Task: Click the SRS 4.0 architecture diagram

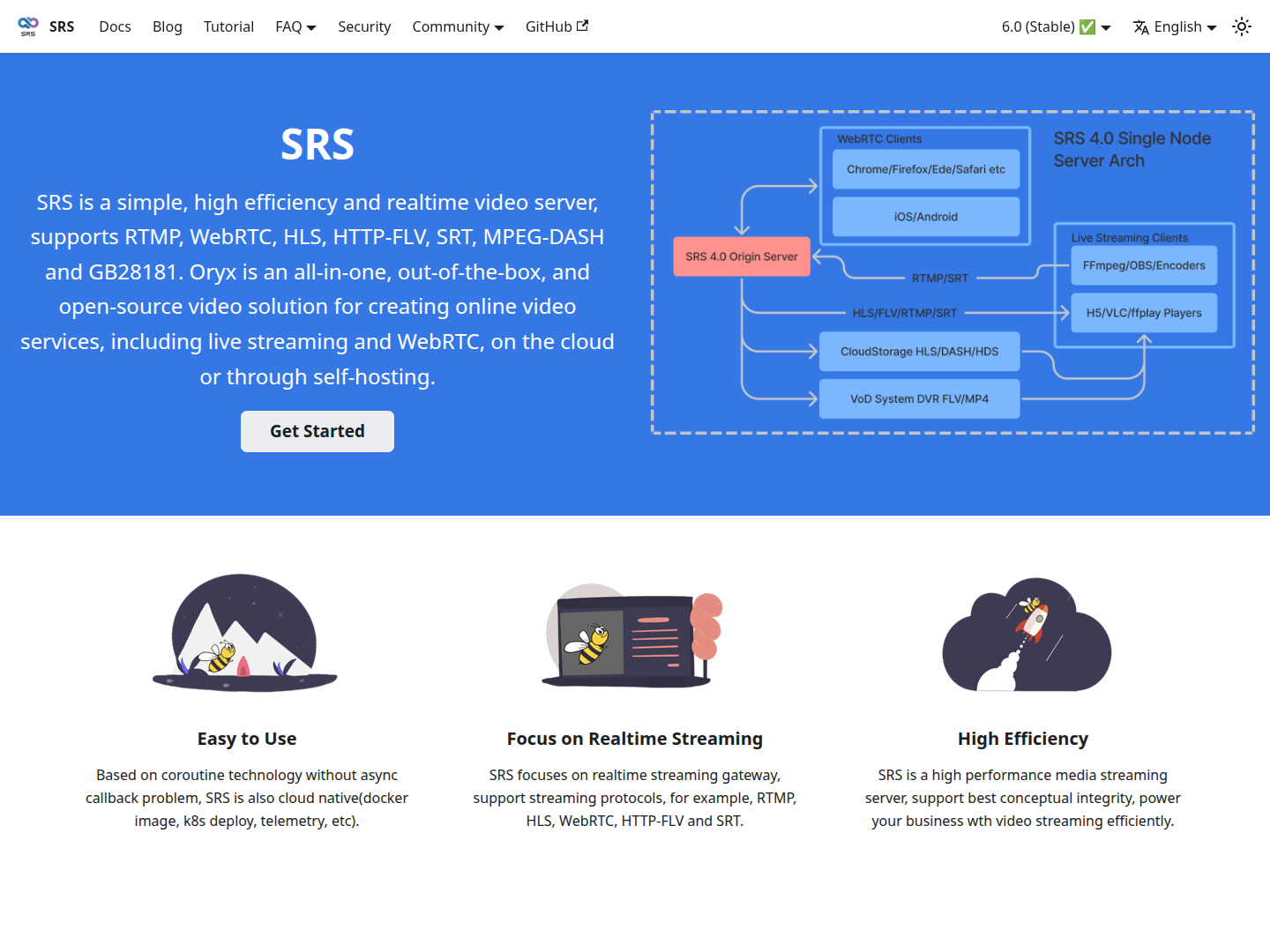Action: click(x=952, y=272)
